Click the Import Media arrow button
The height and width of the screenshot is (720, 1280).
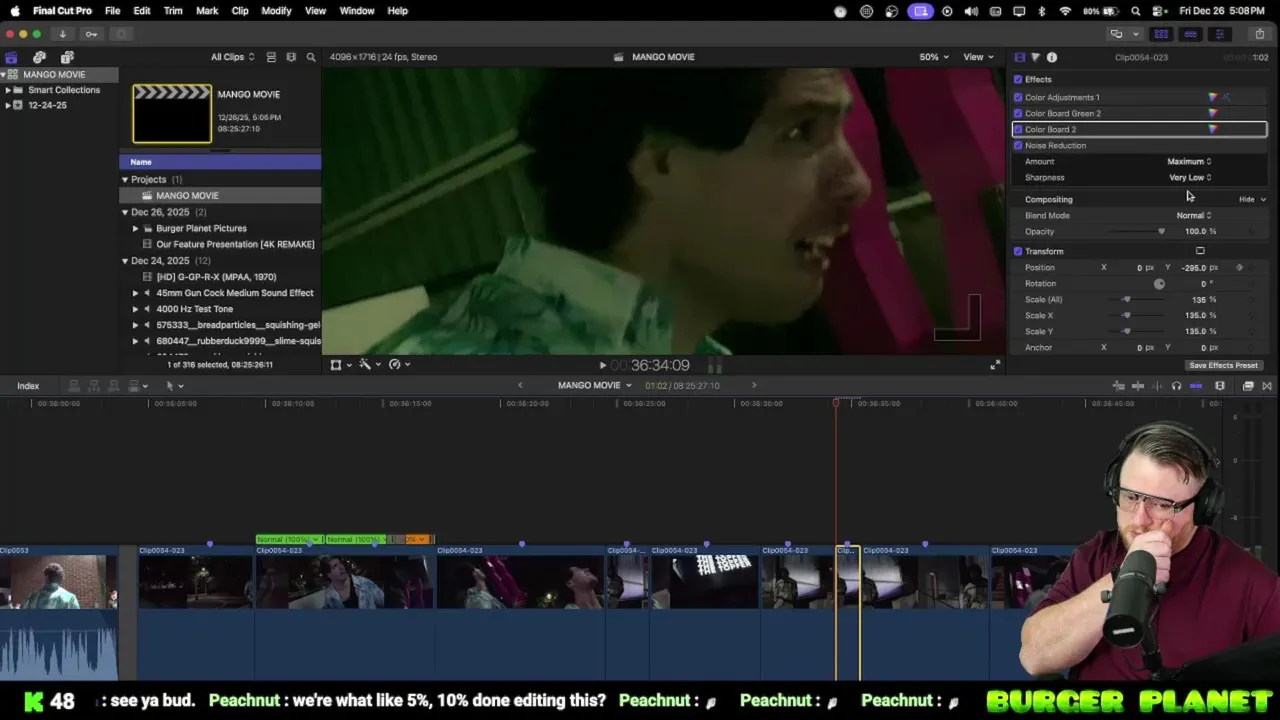pyautogui.click(x=62, y=34)
